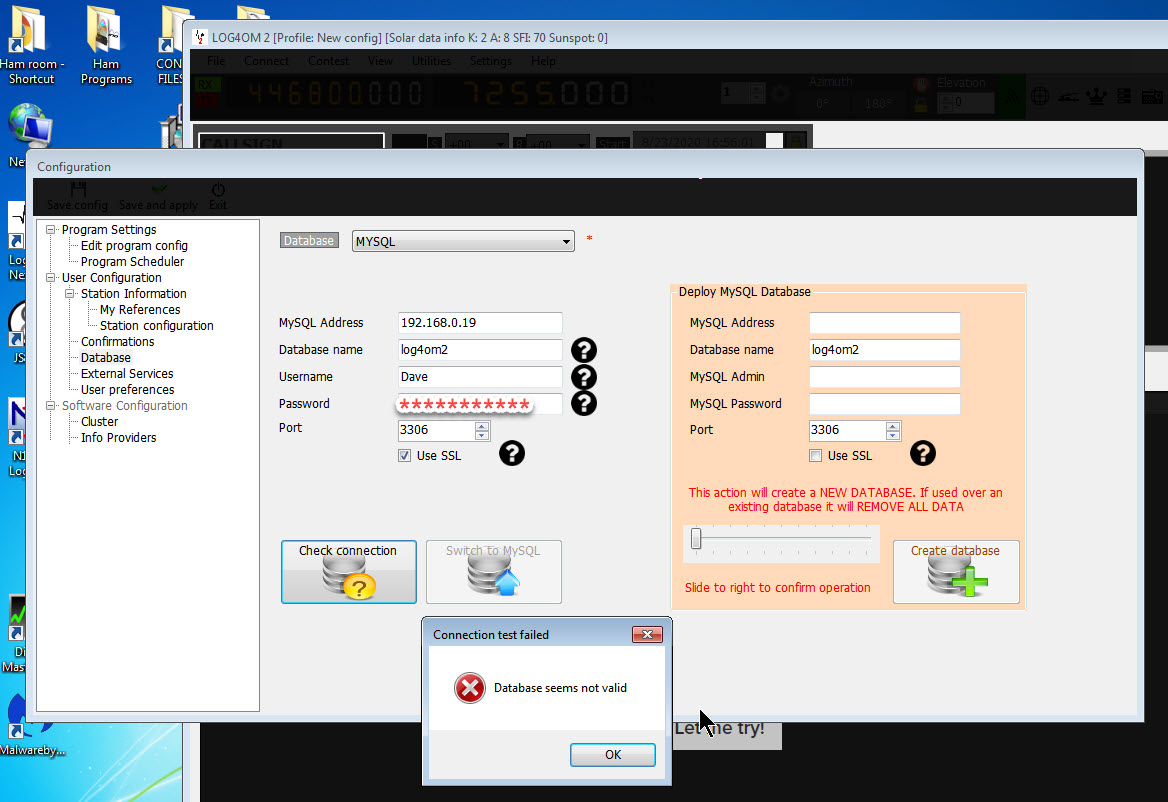
Task: Collapse the Station Information tree node
Action: [x=70, y=293]
